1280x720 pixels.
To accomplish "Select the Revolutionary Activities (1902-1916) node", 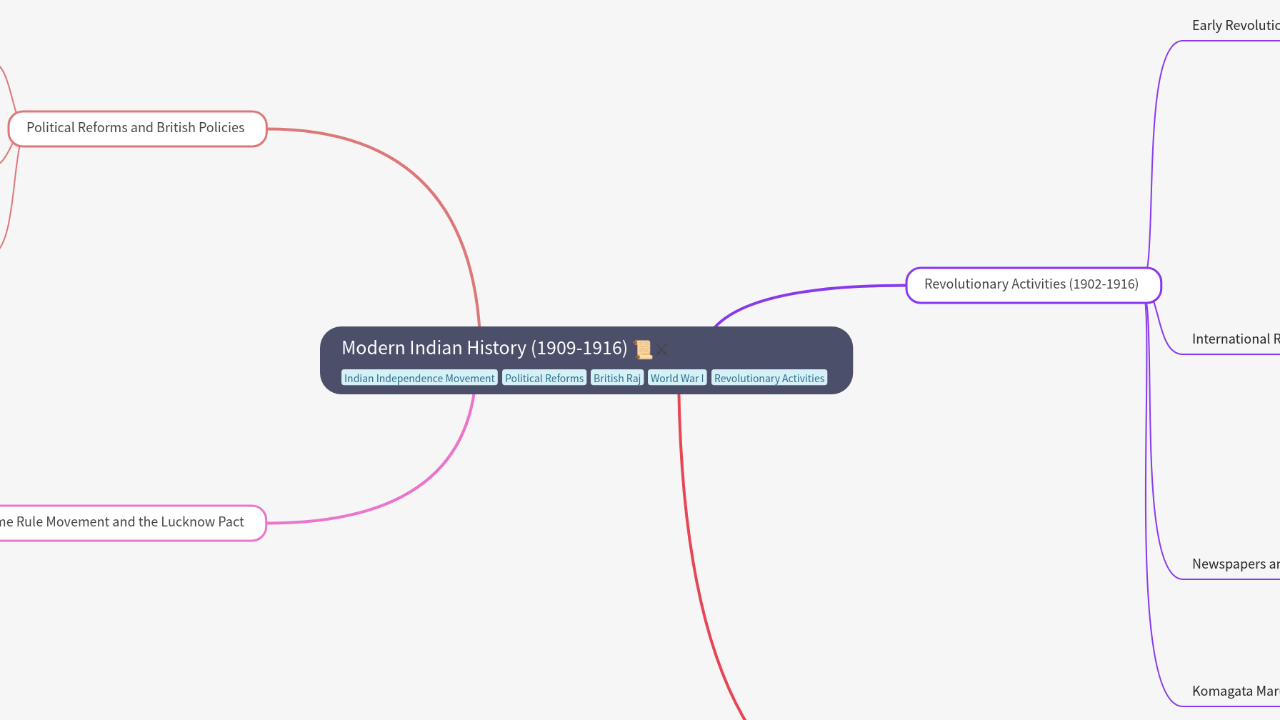I will [x=1033, y=285].
